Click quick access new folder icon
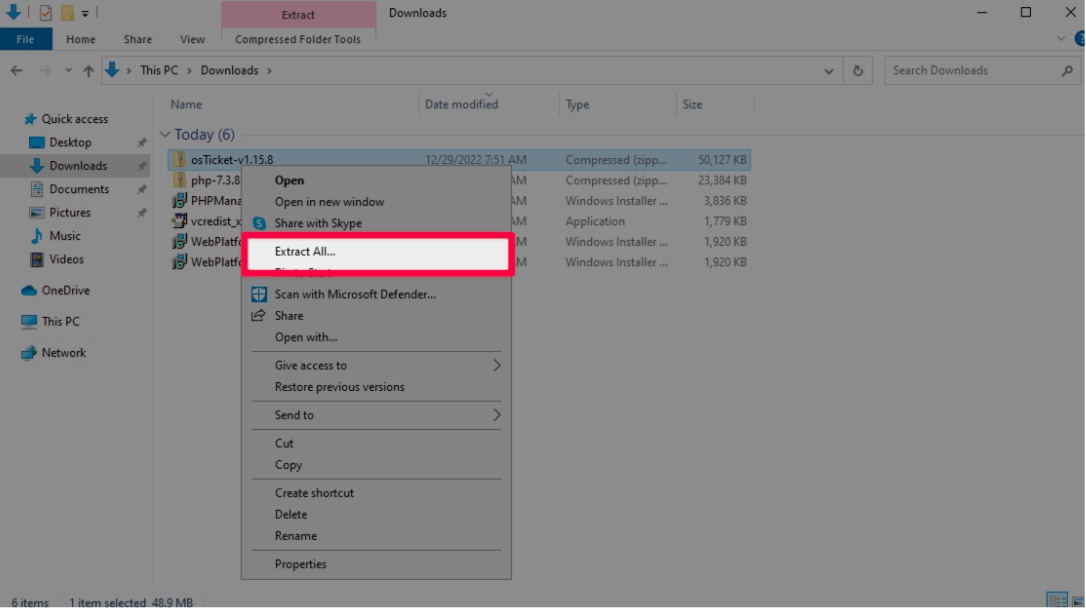1086x614 pixels. click(x=67, y=12)
